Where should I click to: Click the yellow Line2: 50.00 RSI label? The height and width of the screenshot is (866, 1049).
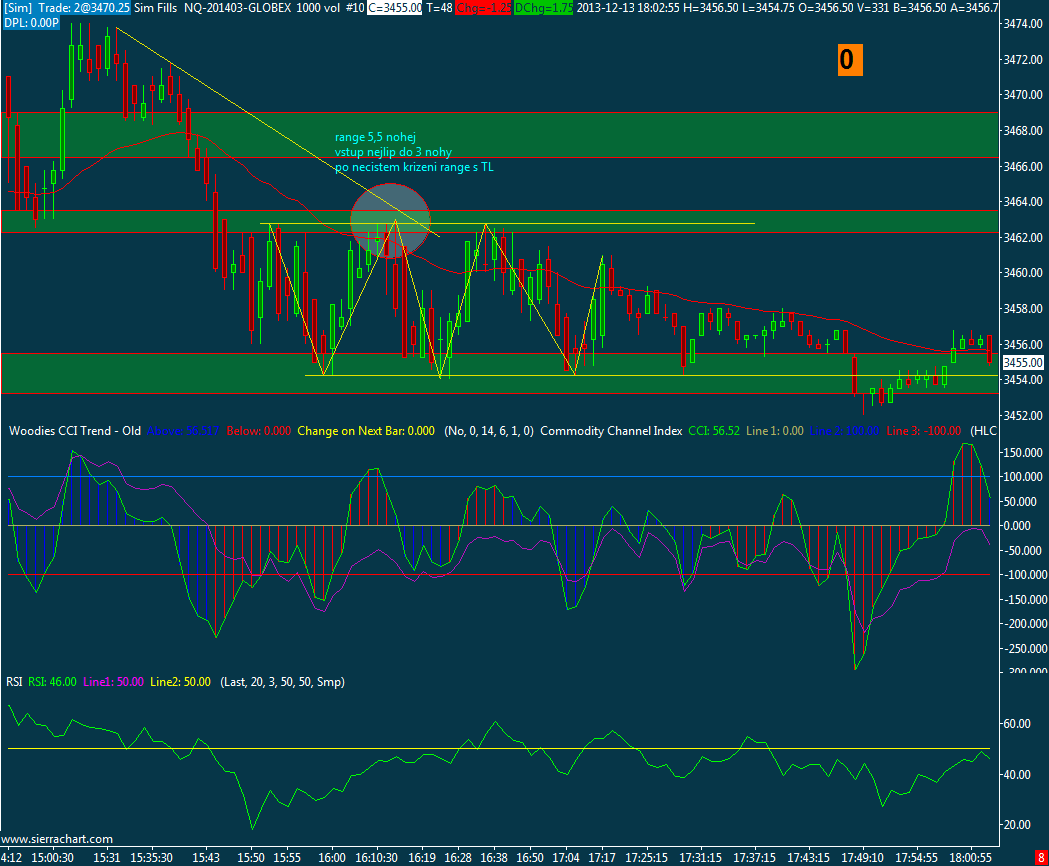click(180, 682)
